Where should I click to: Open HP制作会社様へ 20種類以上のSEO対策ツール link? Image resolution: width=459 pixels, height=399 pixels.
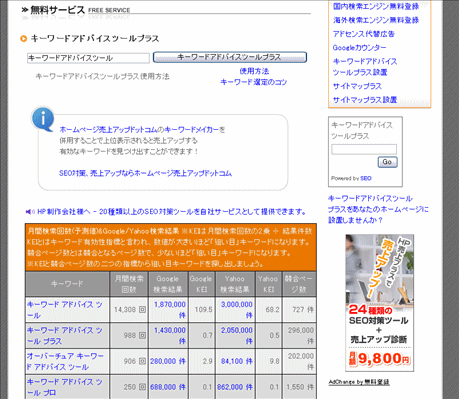pyautogui.click(x=172, y=212)
